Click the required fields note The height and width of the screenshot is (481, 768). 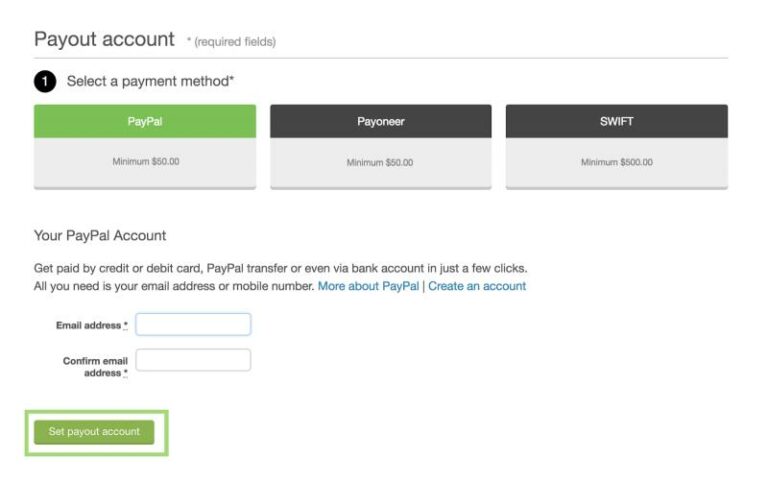[x=231, y=42]
